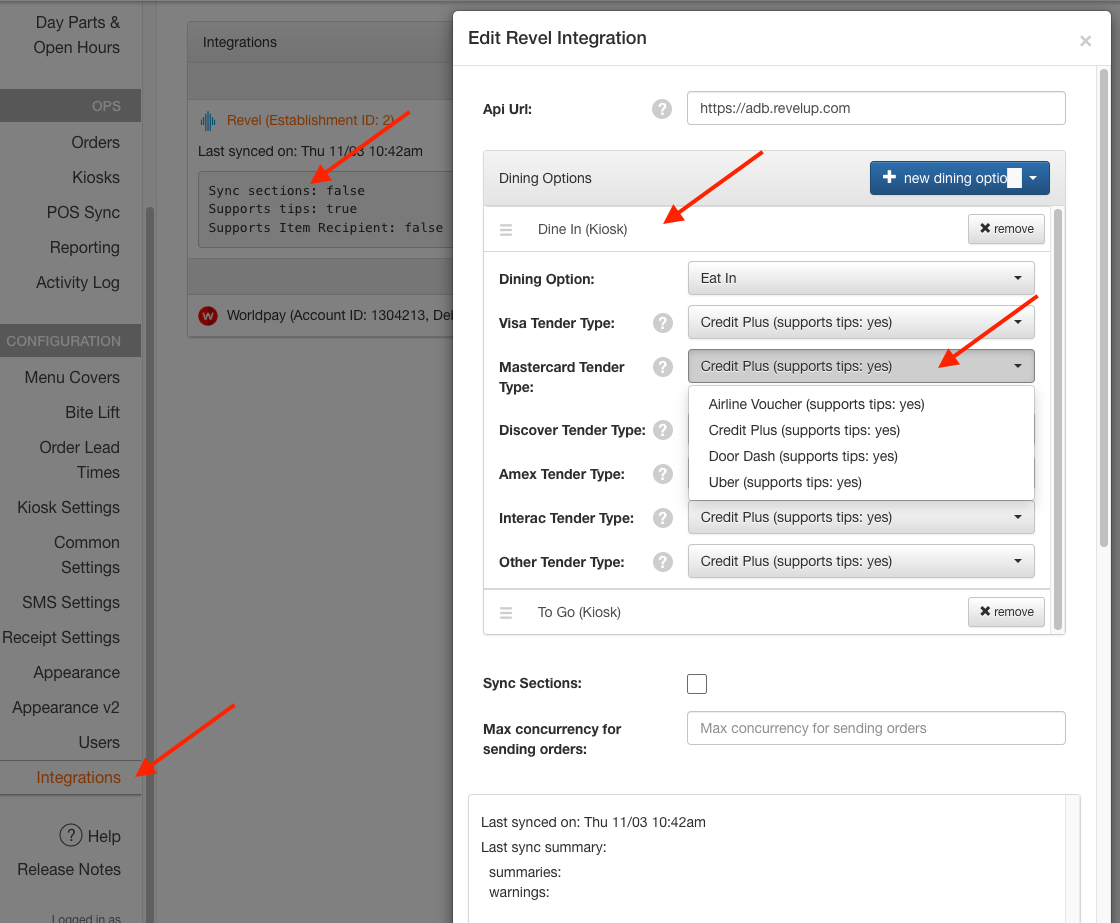
Task: Open the Help link in the sidebar
Action: point(104,837)
